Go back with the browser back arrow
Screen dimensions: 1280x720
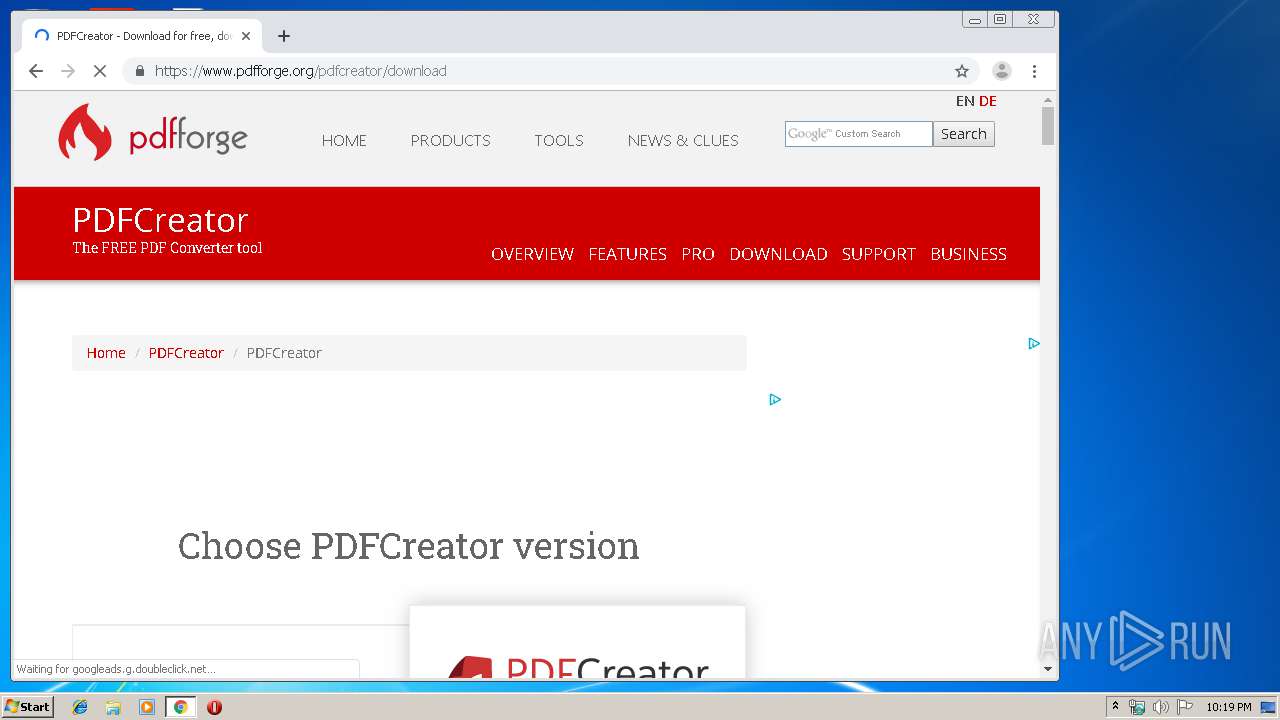click(36, 71)
